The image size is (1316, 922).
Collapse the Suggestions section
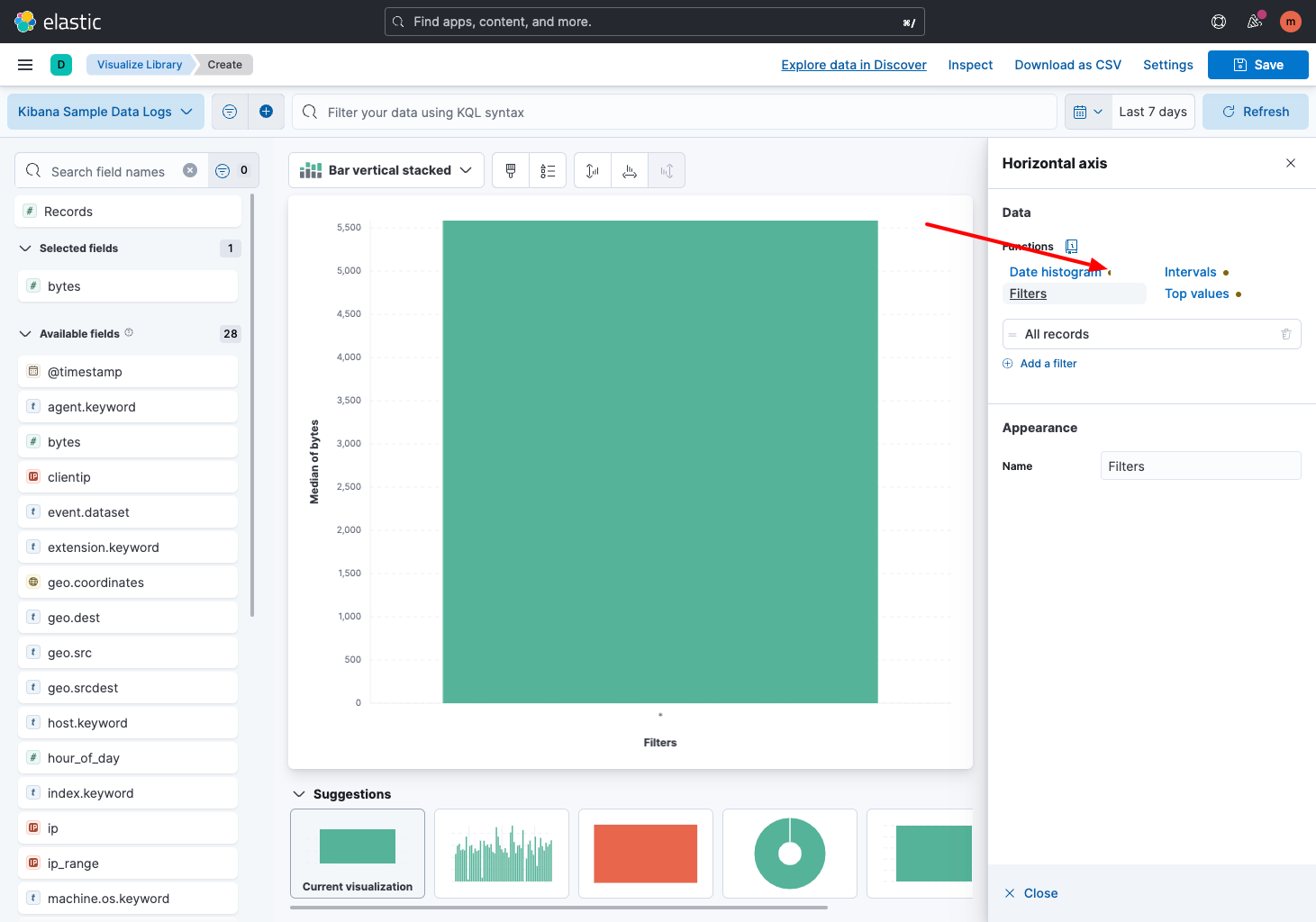click(x=299, y=794)
